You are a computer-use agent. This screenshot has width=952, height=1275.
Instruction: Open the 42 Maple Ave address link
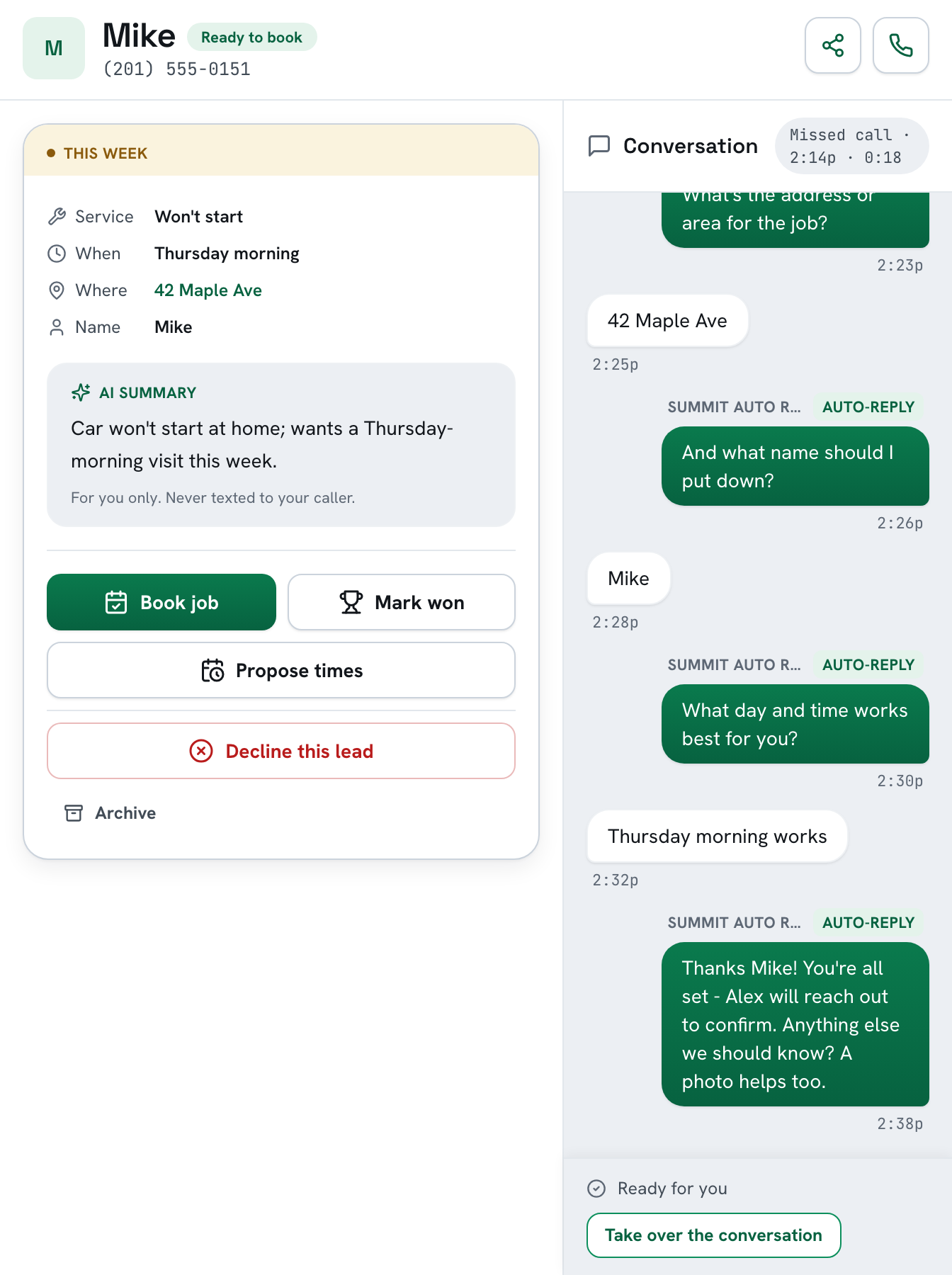tap(208, 290)
